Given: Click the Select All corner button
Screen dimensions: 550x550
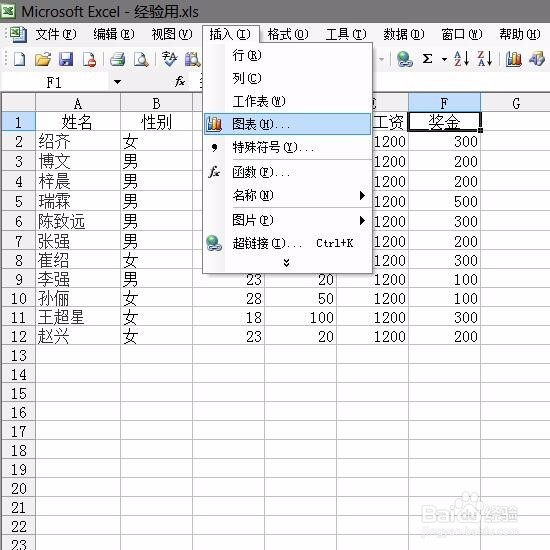Looking at the screenshot, I should coord(19,103).
